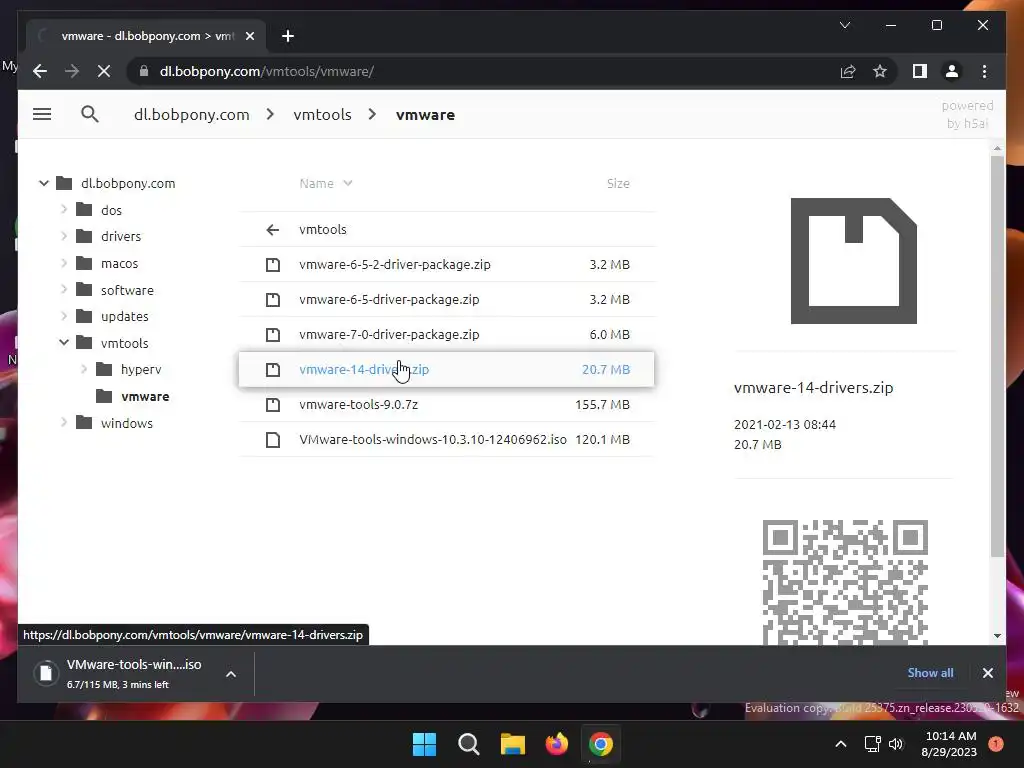The width and height of the screenshot is (1024, 768).
Task: Open the tab search dropdown
Action: click(x=844, y=25)
